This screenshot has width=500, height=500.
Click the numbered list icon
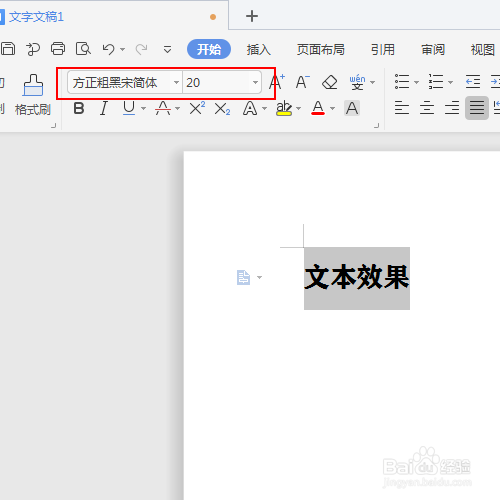[x=436, y=82]
